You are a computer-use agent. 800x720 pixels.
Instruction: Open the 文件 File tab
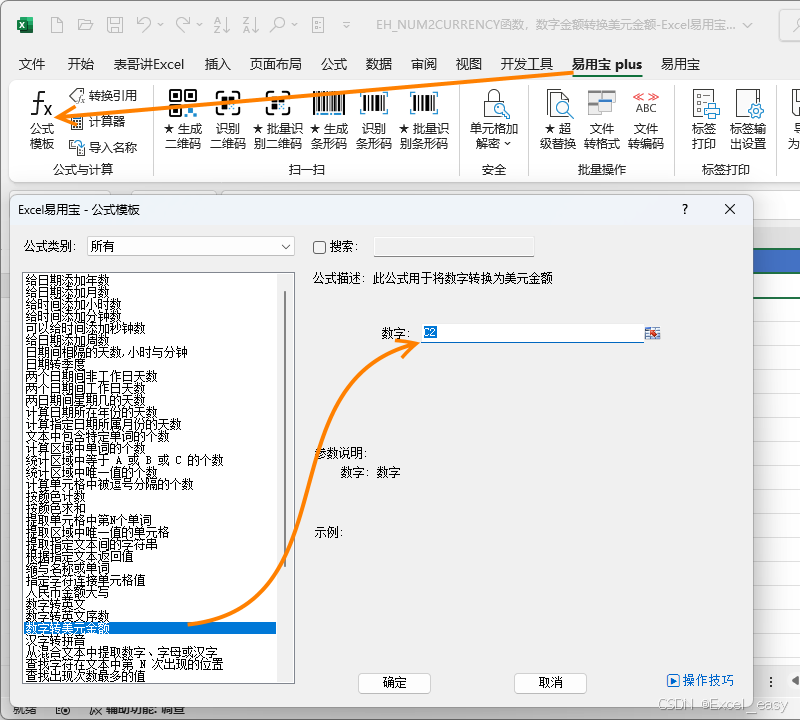[32, 64]
